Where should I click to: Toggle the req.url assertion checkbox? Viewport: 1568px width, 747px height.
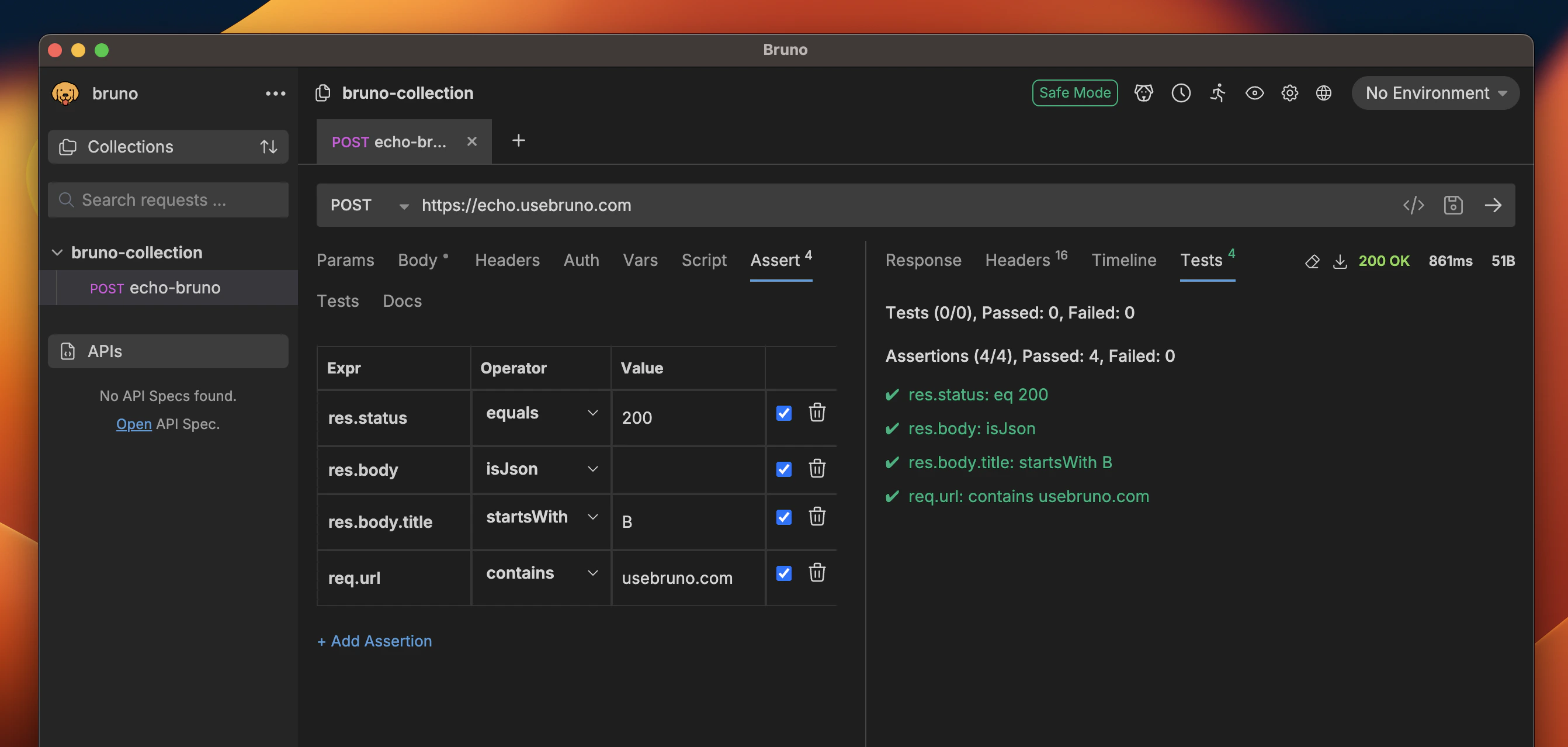tap(783, 573)
